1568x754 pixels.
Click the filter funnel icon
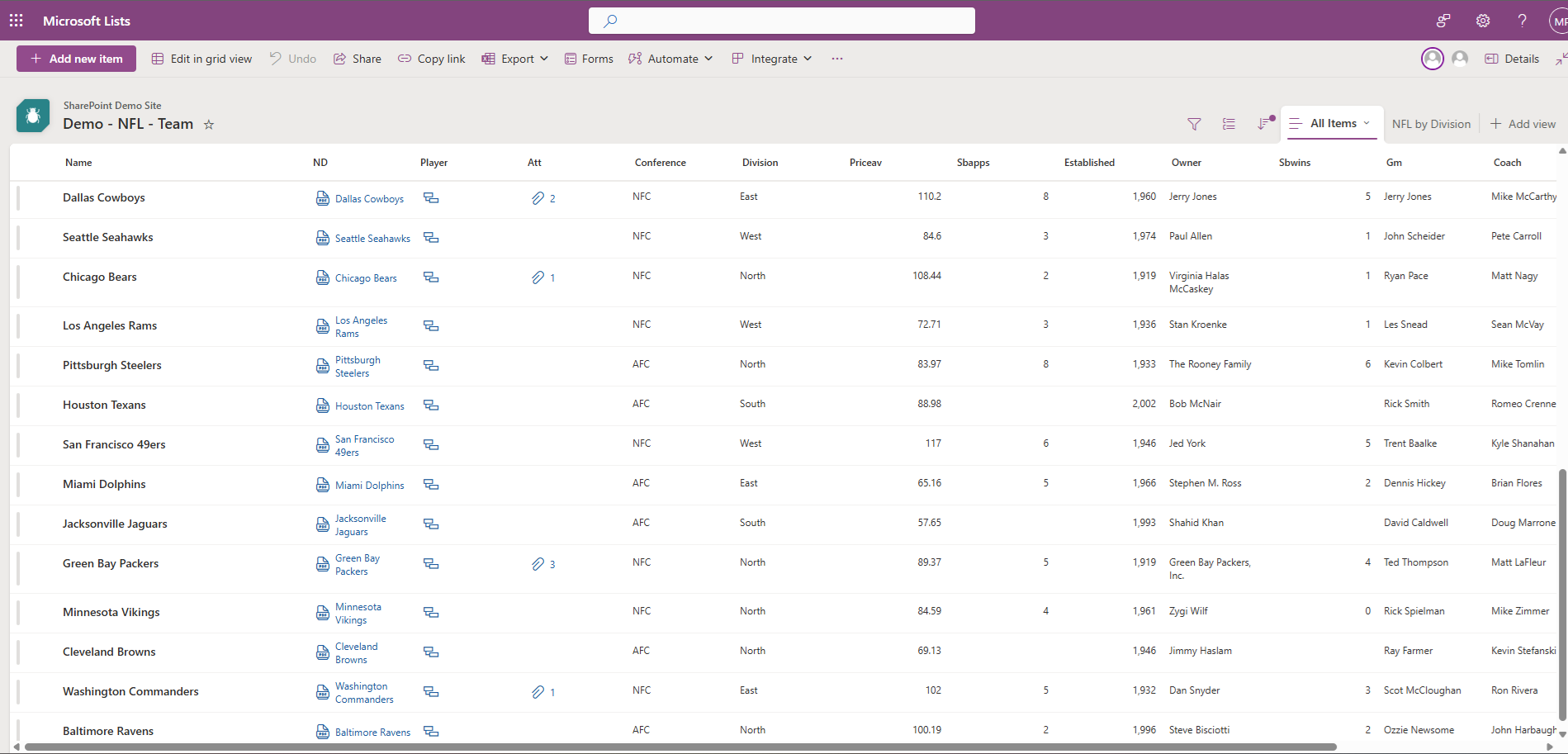[x=1194, y=124]
